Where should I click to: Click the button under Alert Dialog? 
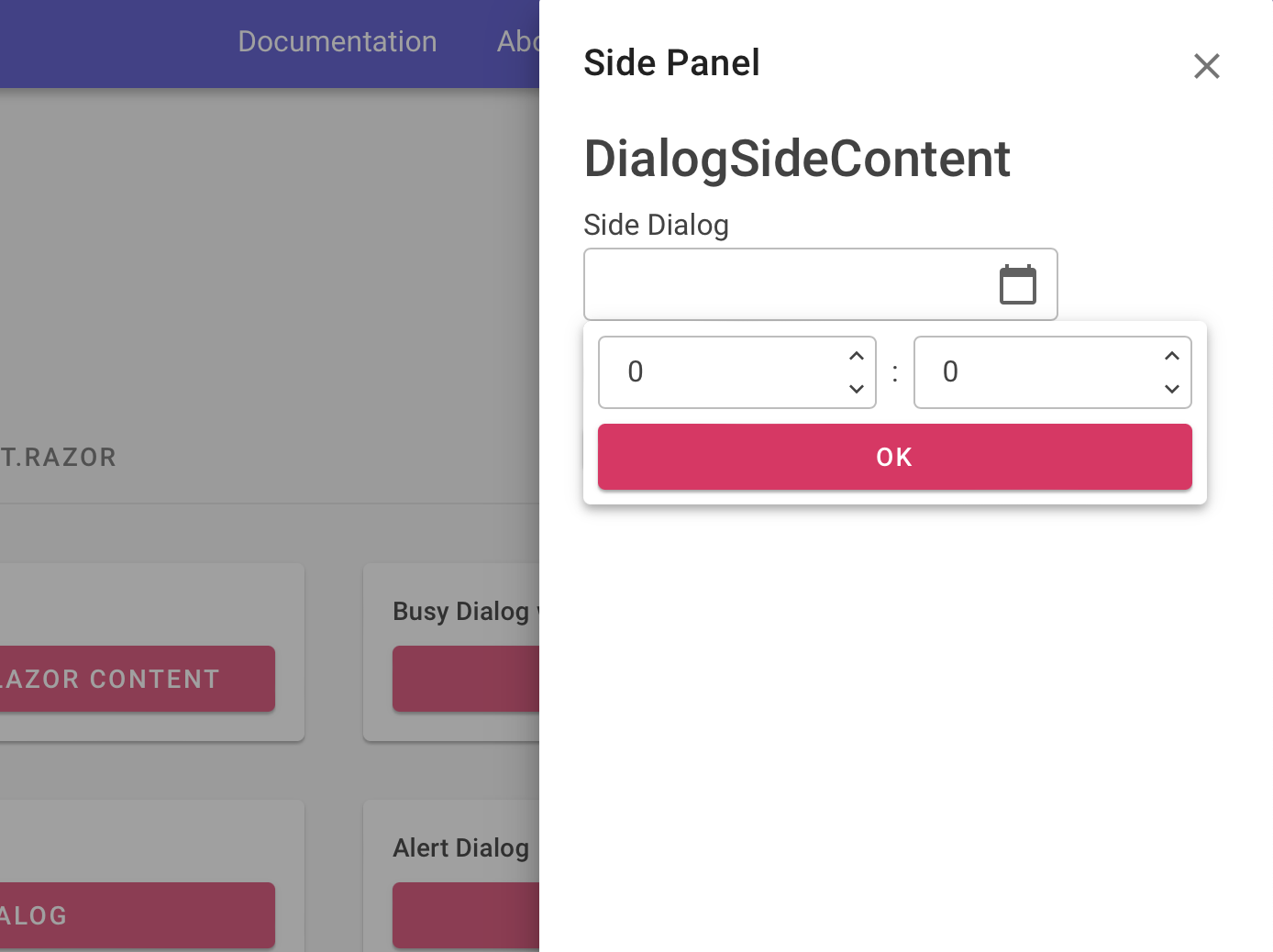(x=466, y=915)
